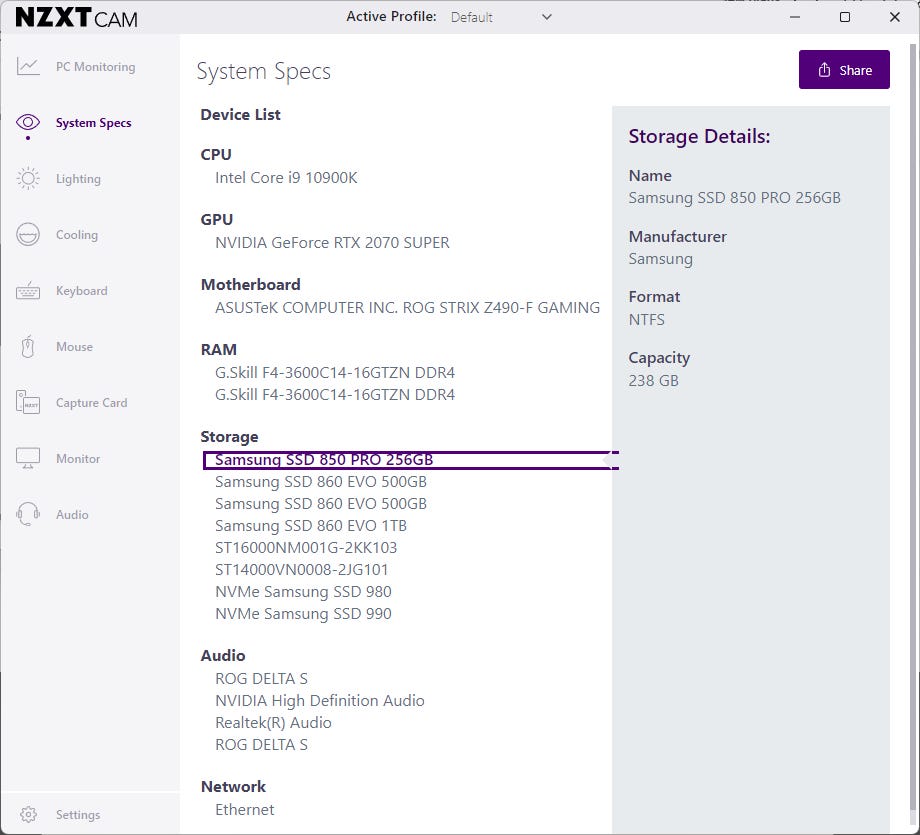This screenshot has width=920, height=835.
Task: Select the Mouse menu item
Action: [75, 347]
